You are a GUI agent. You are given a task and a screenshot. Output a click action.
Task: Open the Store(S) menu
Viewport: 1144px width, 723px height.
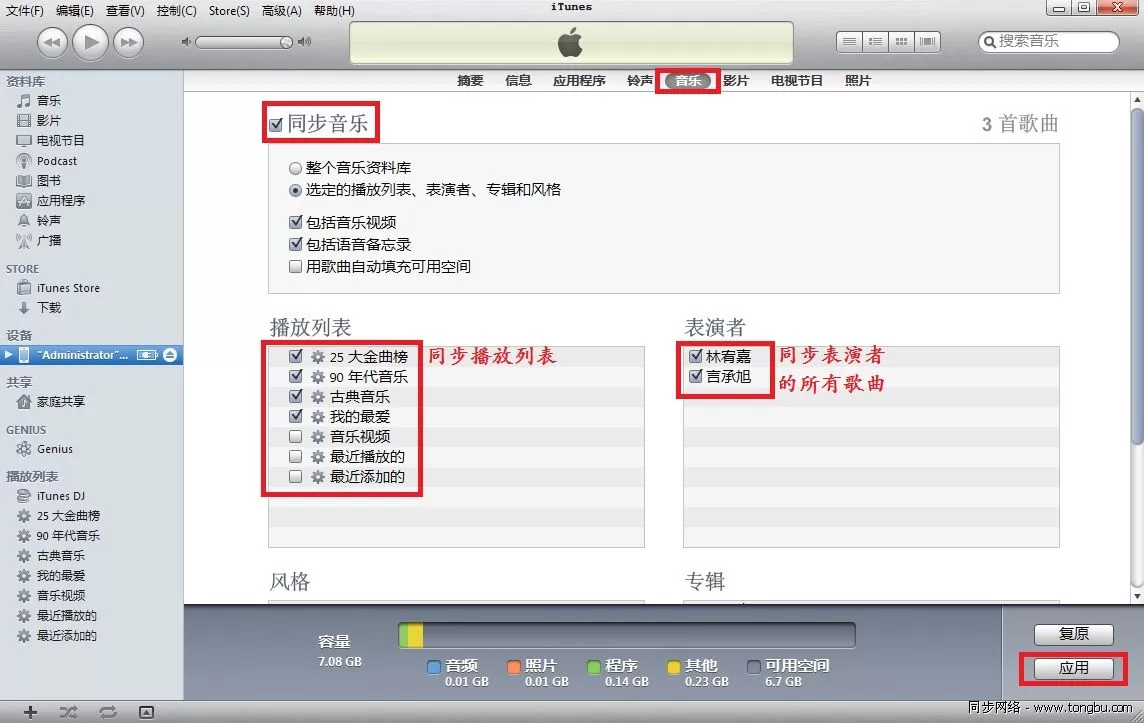pyautogui.click(x=229, y=11)
